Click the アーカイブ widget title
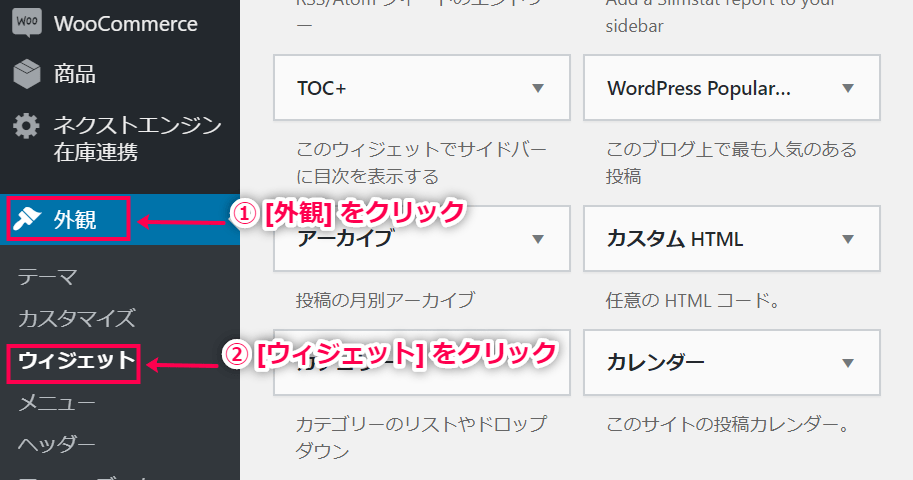The image size is (913, 480). 345,239
